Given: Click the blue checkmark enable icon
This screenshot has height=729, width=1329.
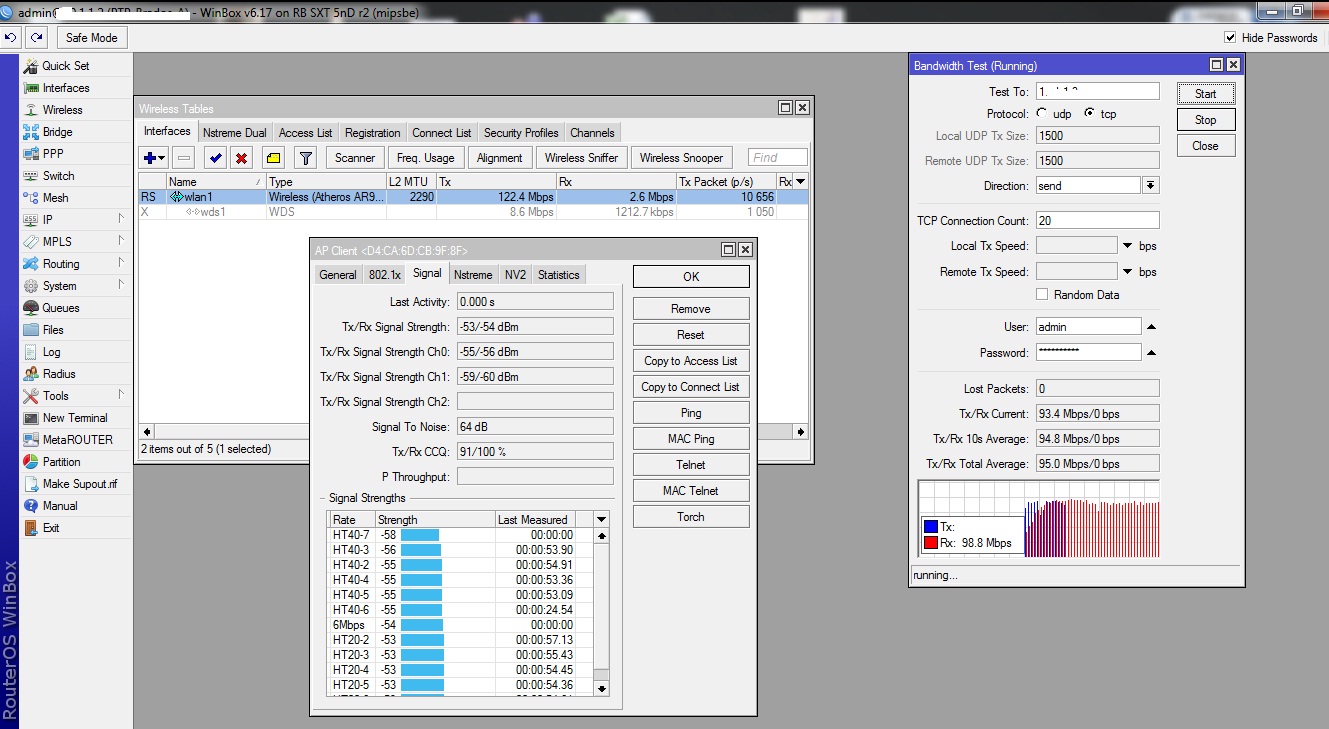Looking at the screenshot, I should [214, 158].
